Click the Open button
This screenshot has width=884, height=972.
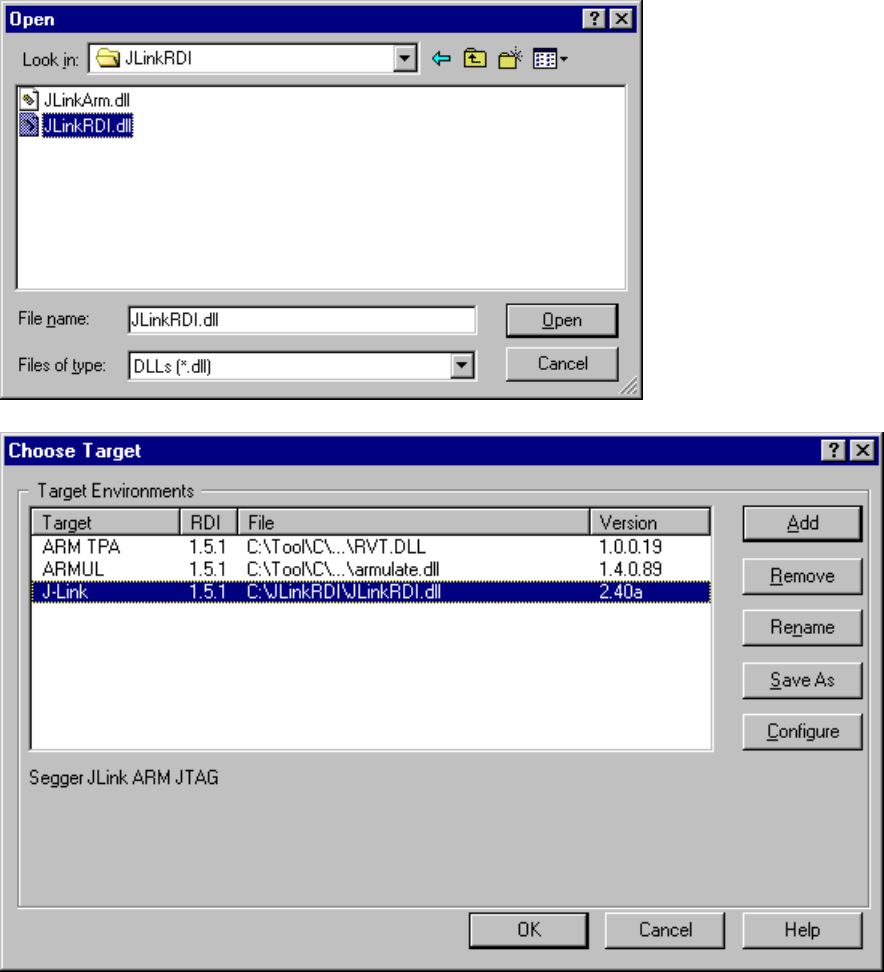(562, 320)
